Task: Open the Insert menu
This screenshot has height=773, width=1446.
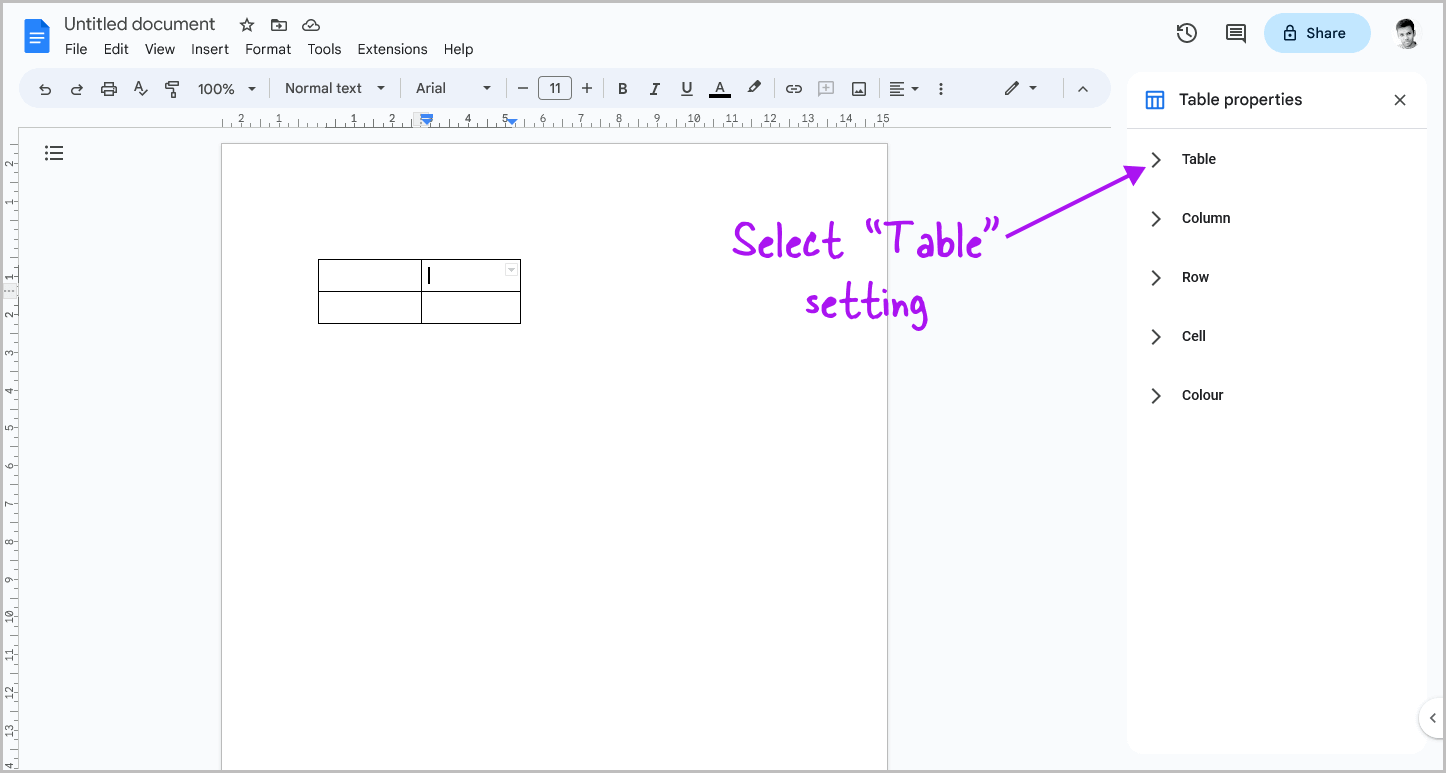Action: pos(210,49)
